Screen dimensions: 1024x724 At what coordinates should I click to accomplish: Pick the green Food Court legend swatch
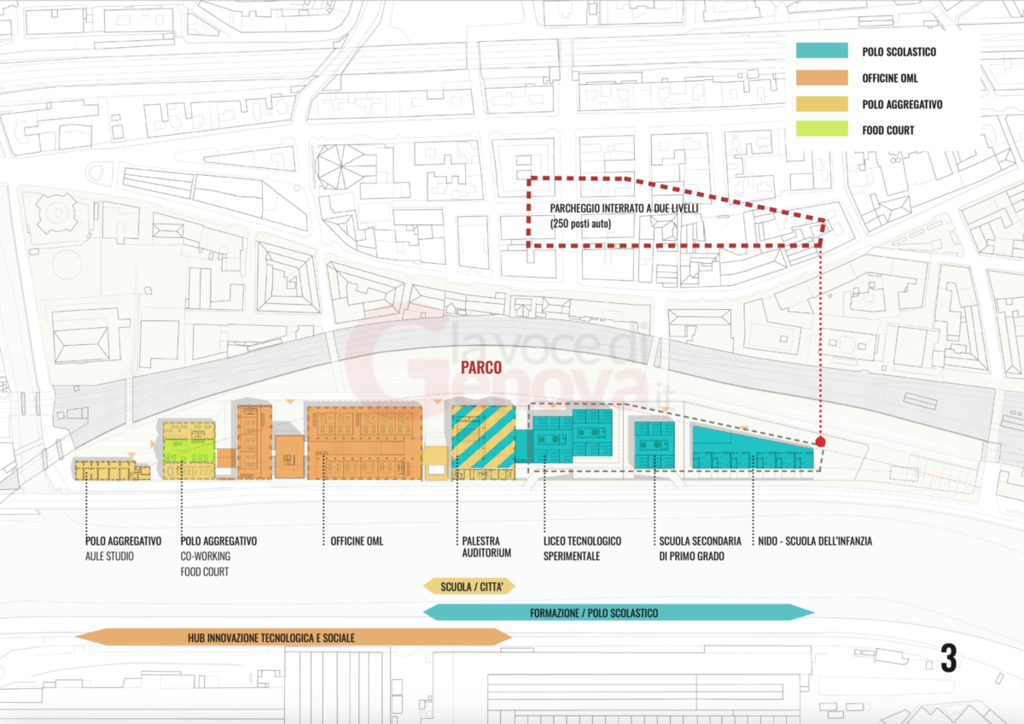click(x=822, y=129)
